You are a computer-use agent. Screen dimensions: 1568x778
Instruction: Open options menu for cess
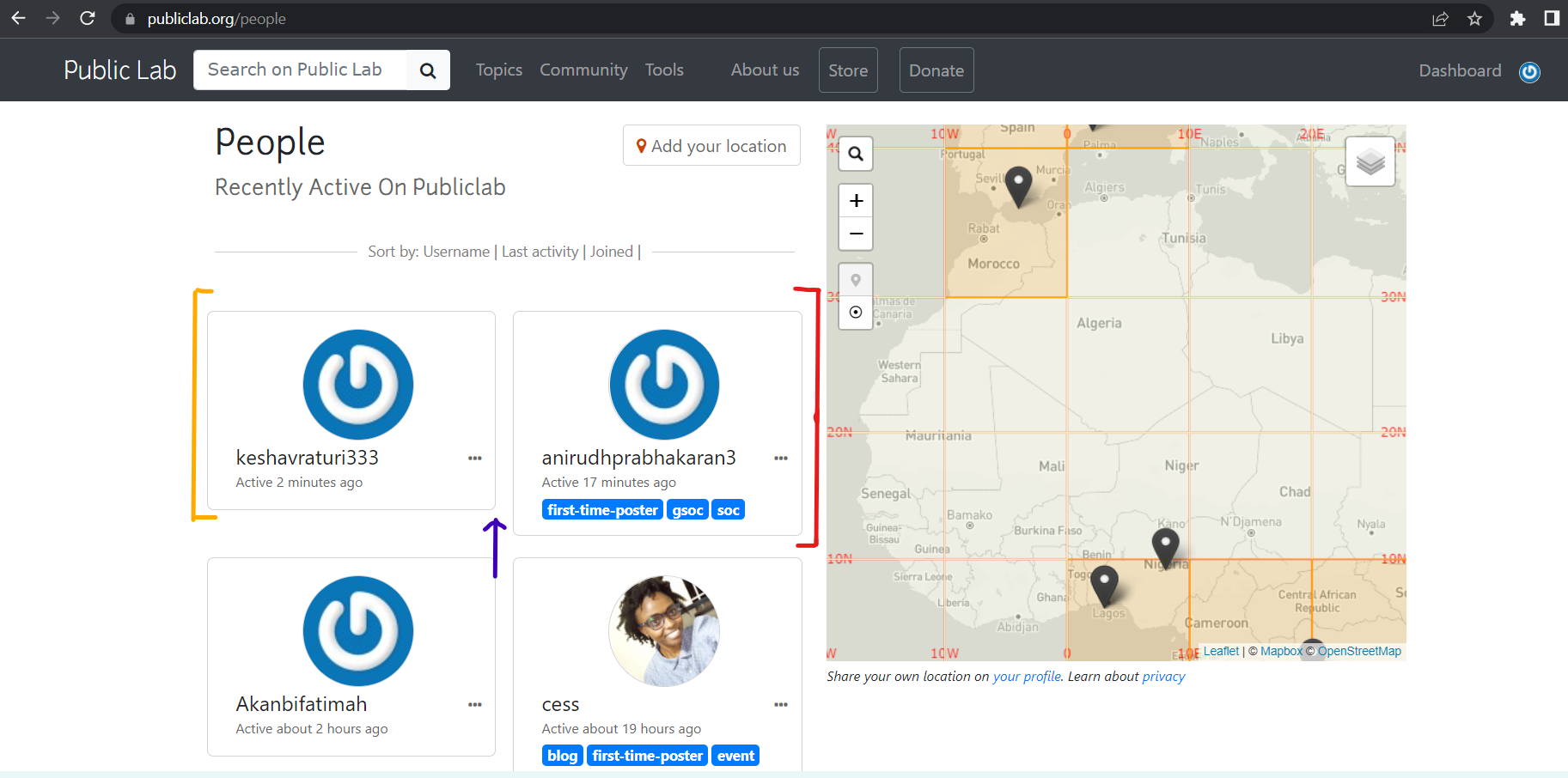coord(781,705)
